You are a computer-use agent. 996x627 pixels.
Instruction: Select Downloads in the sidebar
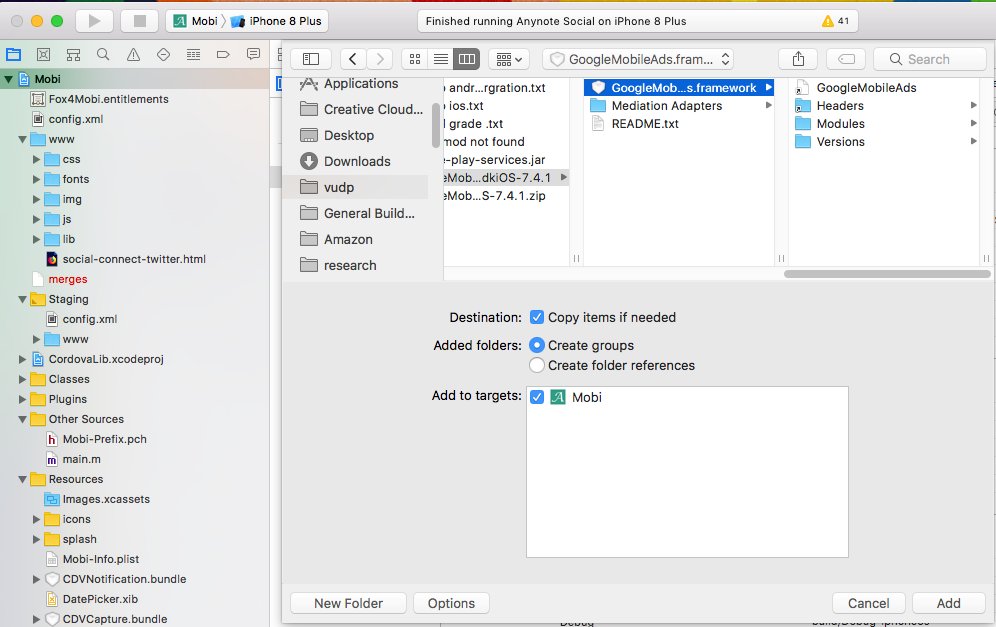click(x=356, y=161)
